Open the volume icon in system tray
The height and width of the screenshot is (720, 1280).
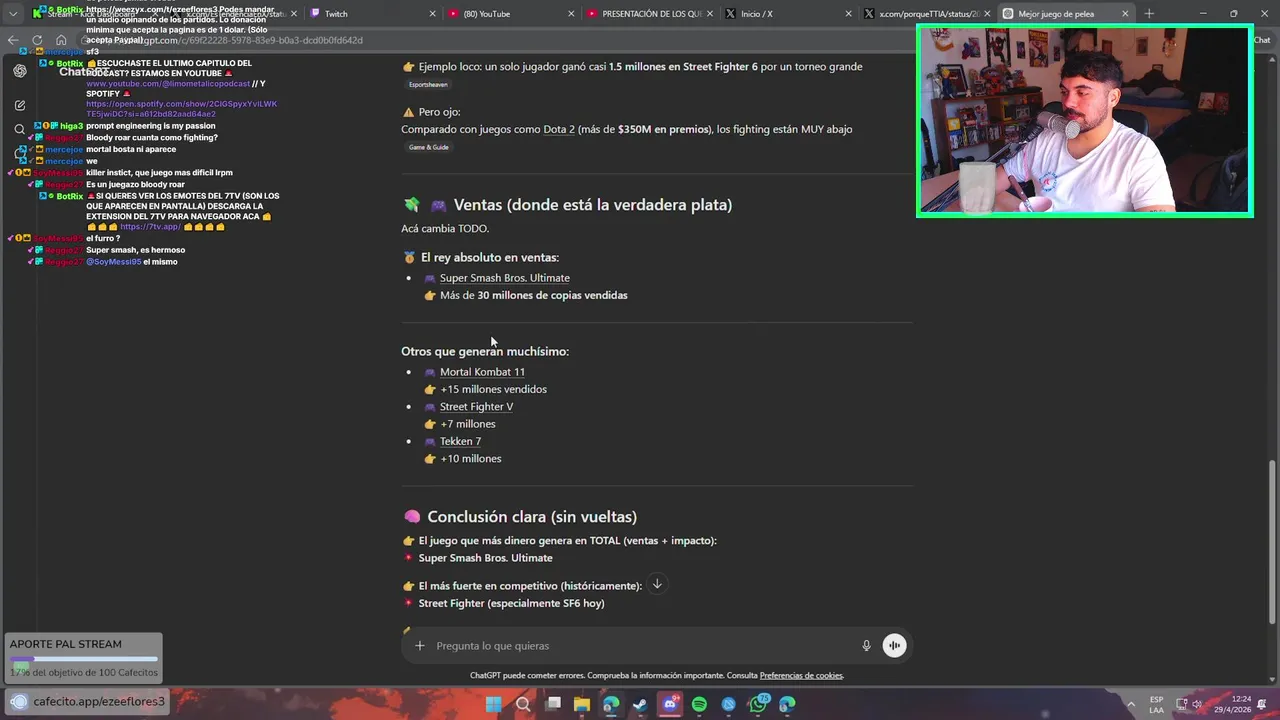pos(1198,704)
